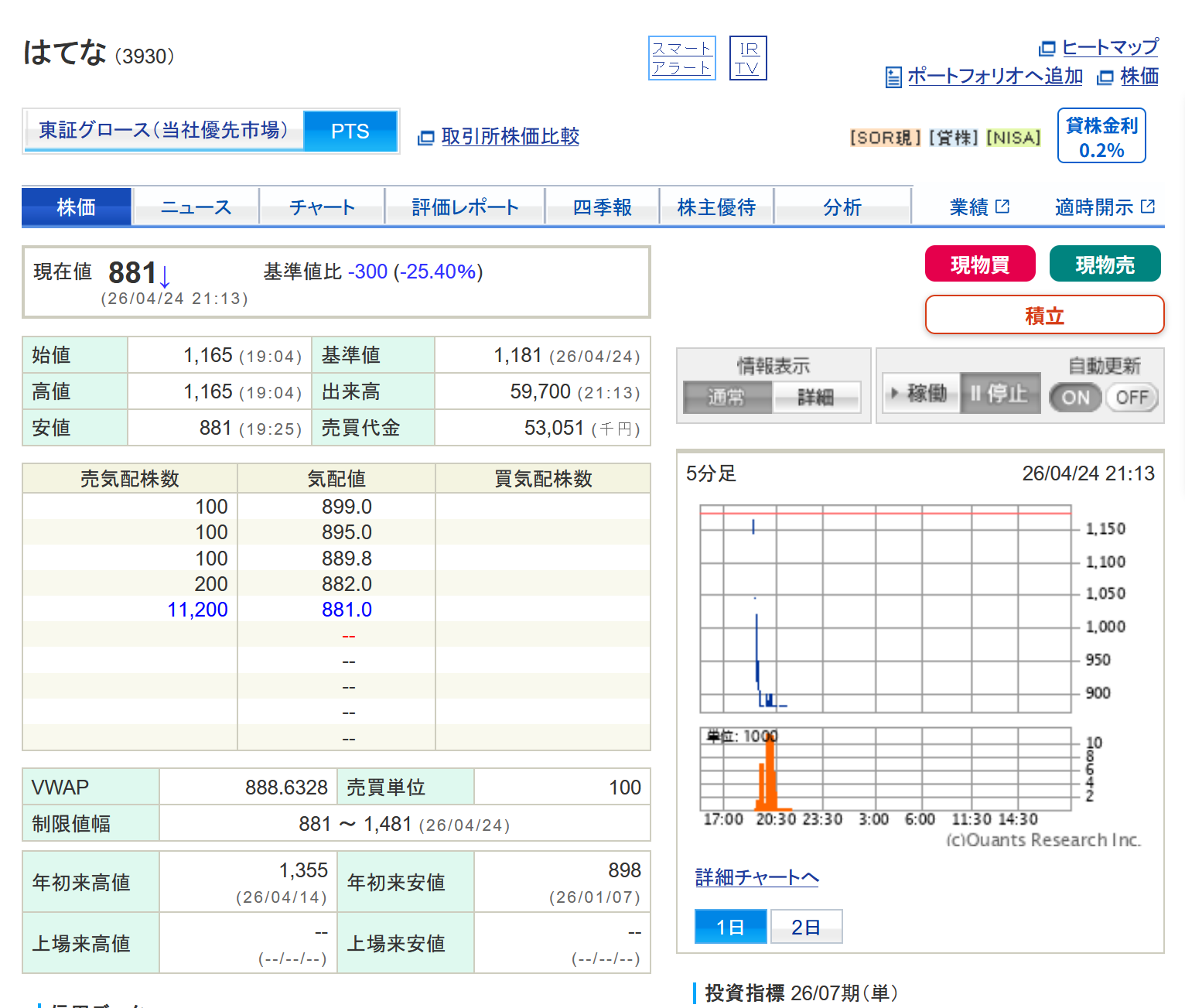This screenshot has height=1008, width=1185.
Task: Click the 現物売 sell button
Action: pyautogui.click(x=1105, y=265)
